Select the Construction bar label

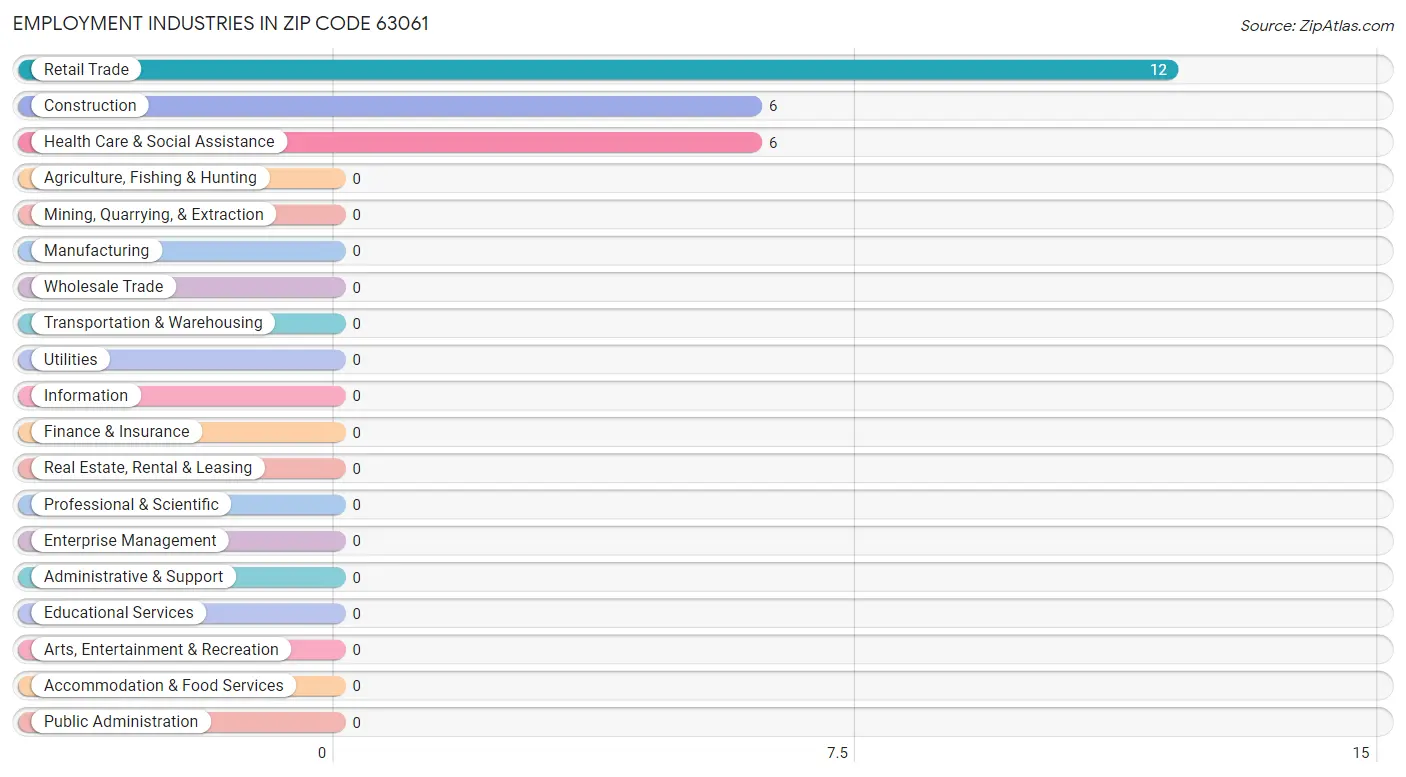tap(90, 106)
